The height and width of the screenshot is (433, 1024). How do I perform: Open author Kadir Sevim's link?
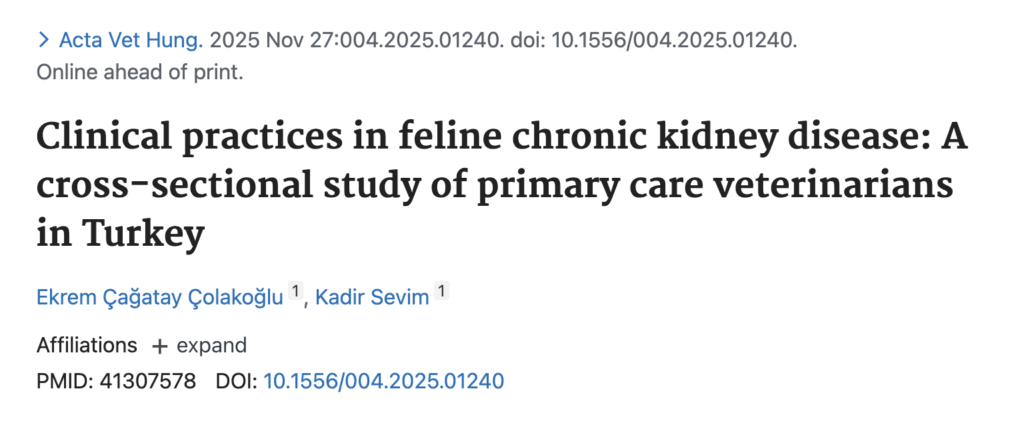tap(373, 297)
